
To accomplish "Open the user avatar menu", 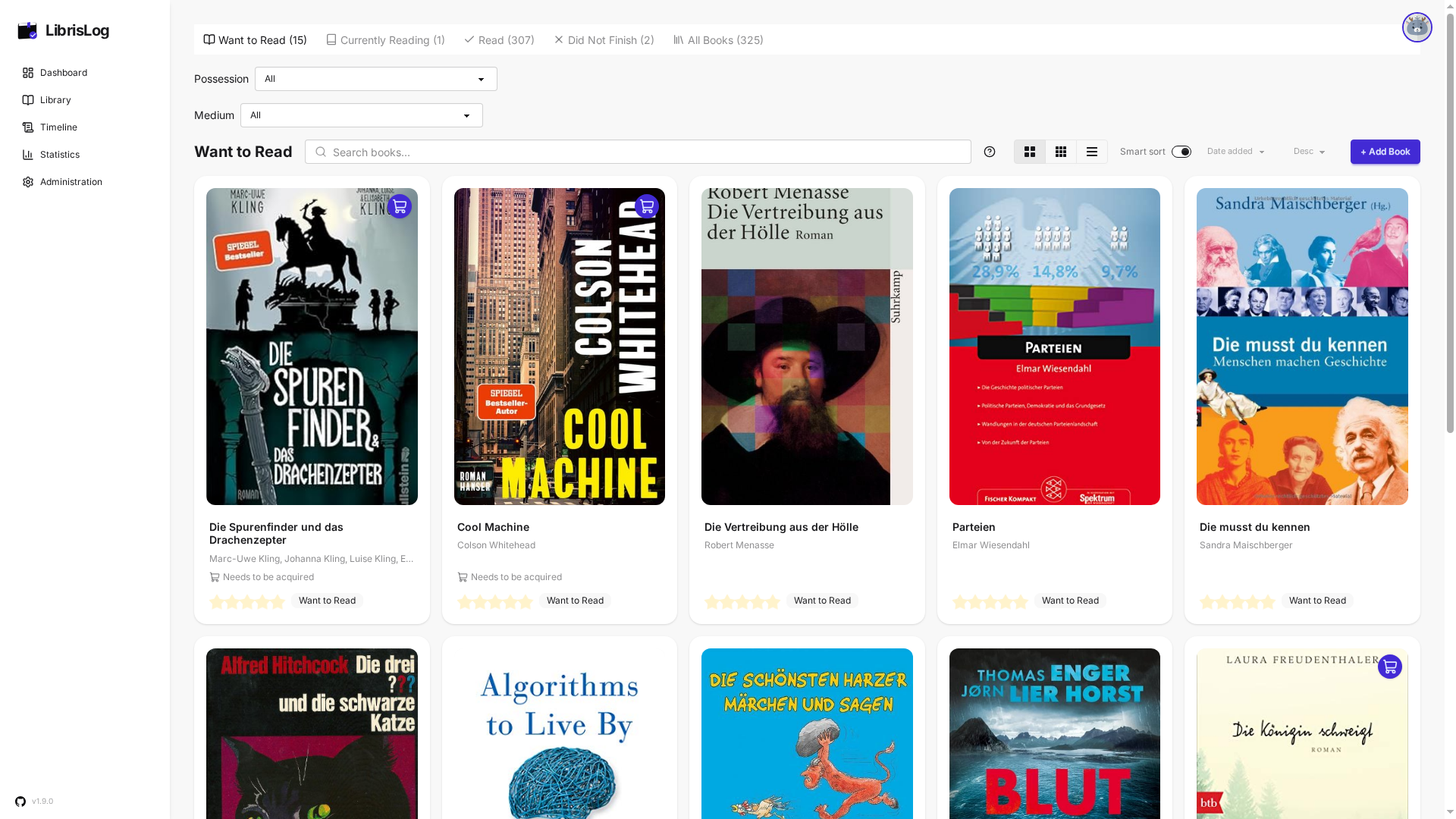I will click(x=1417, y=27).
